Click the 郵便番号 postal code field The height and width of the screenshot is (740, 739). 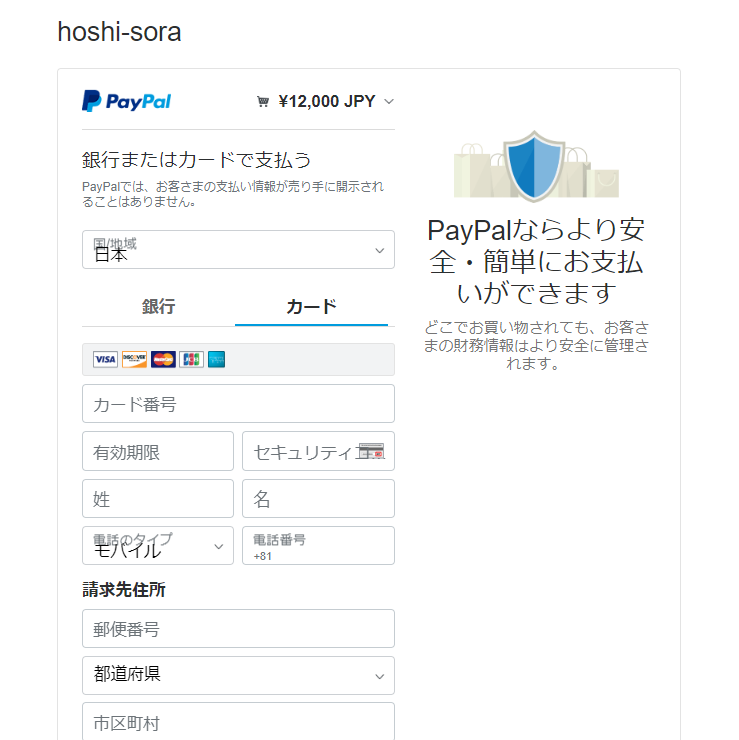pos(238,629)
